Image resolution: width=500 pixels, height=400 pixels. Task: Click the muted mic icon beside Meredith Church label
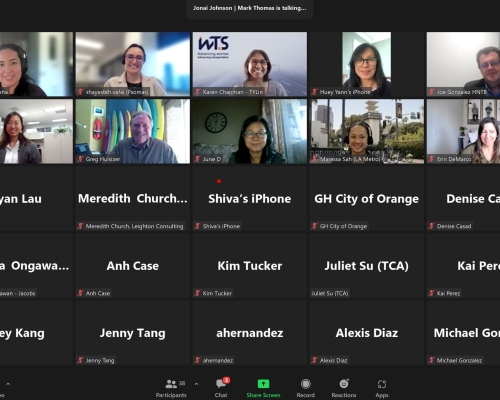click(80, 226)
